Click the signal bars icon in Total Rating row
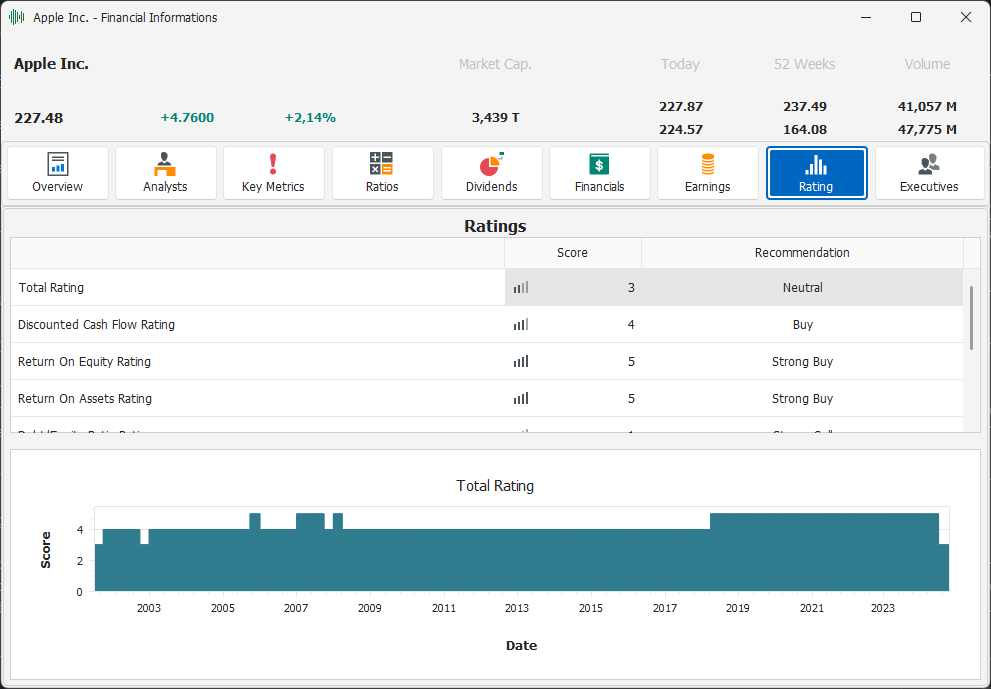The image size is (991, 689). pyautogui.click(x=521, y=288)
